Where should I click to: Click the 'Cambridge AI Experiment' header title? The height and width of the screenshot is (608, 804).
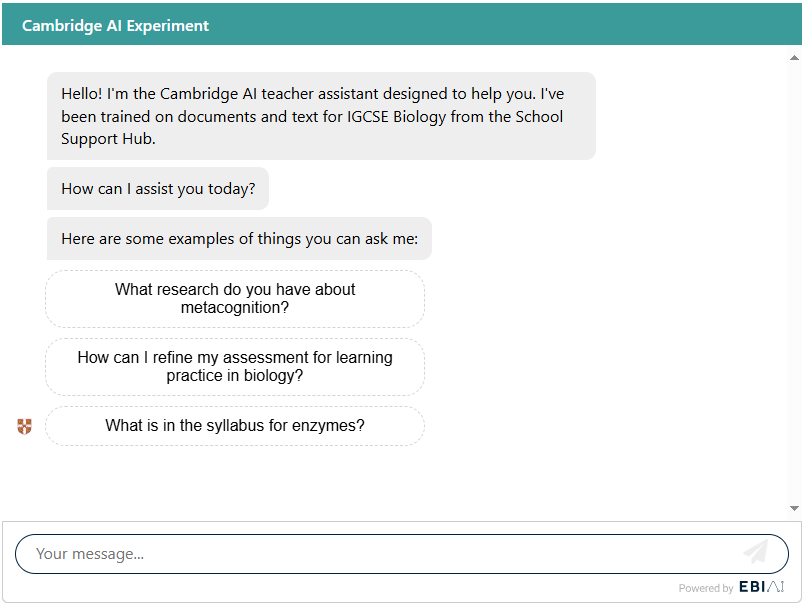tap(116, 26)
